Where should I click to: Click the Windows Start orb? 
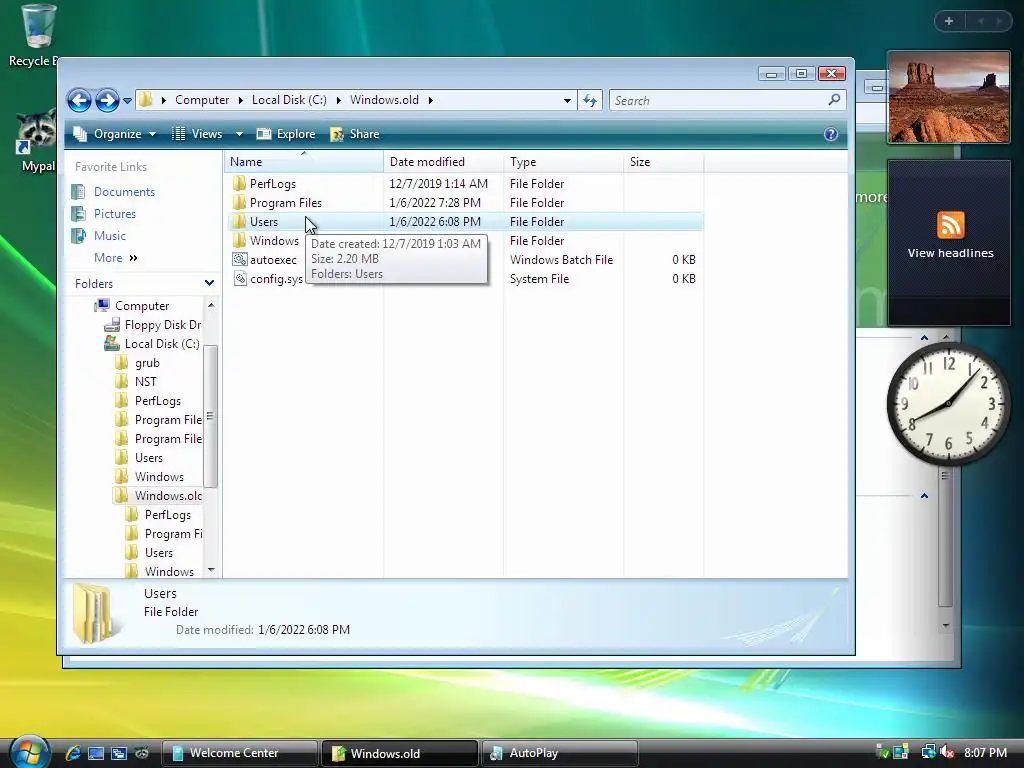(x=29, y=751)
